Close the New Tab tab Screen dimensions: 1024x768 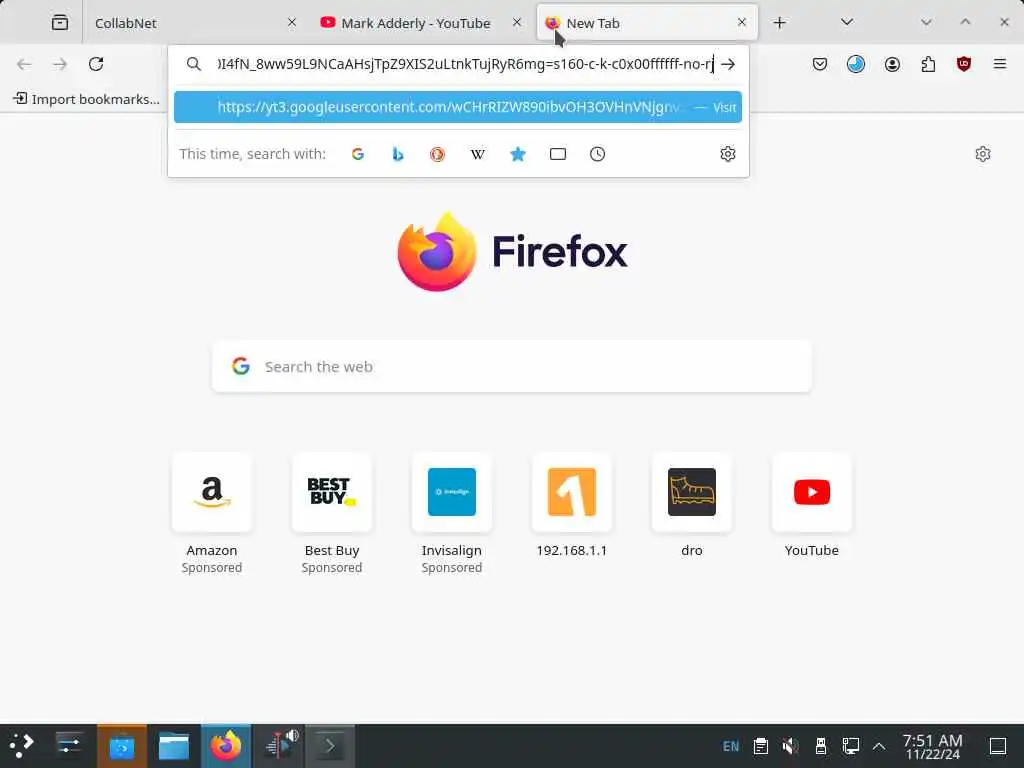tap(741, 22)
